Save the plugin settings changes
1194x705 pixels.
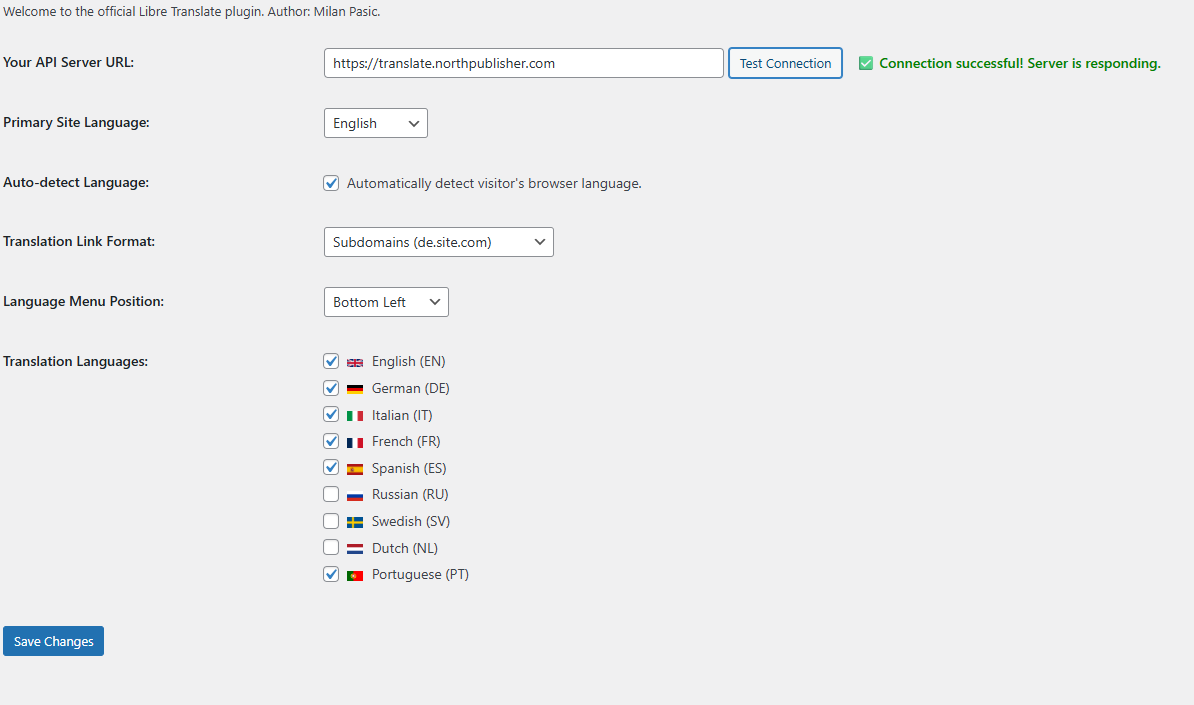pyautogui.click(x=53, y=640)
